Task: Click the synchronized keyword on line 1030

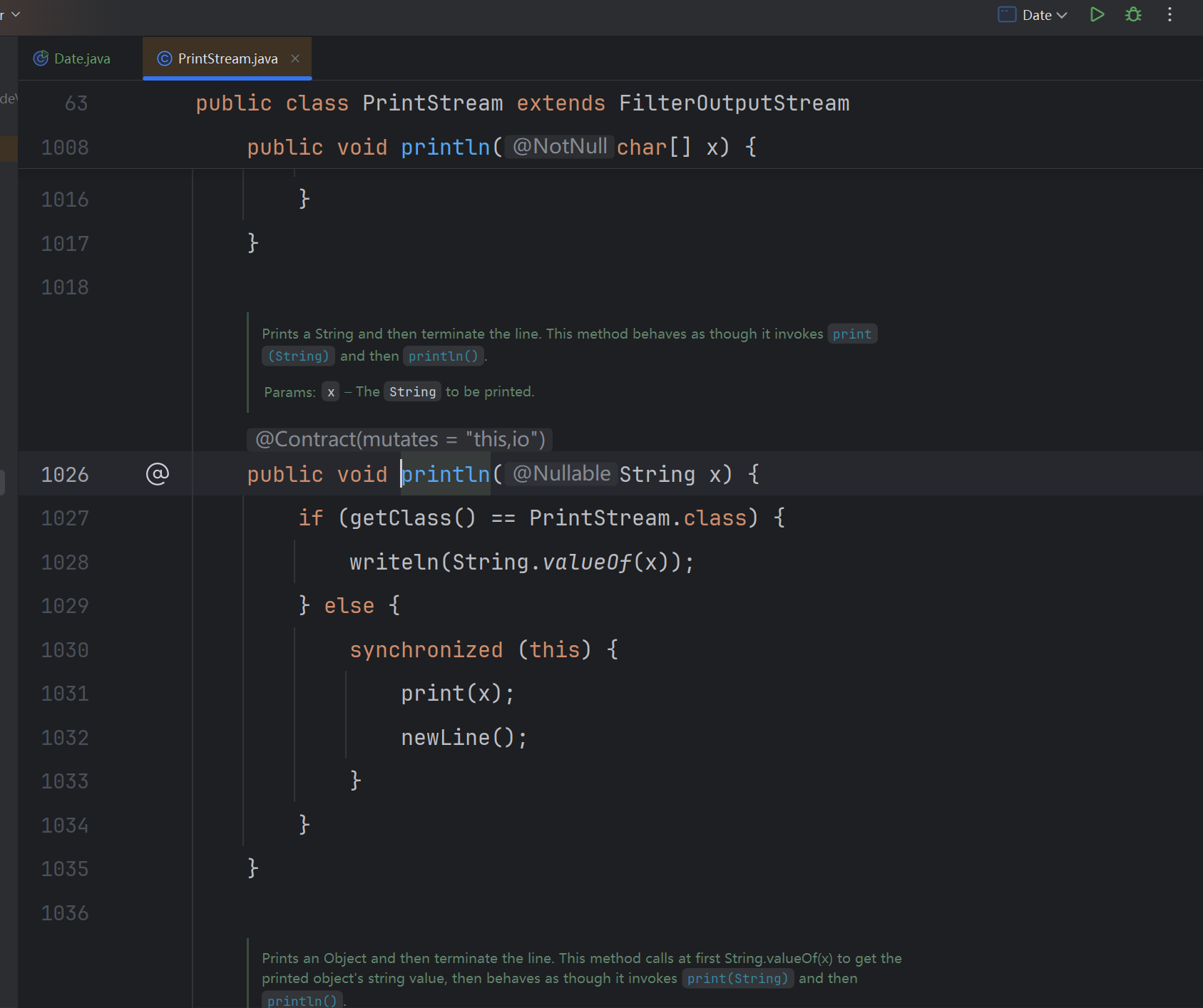Action: click(426, 650)
